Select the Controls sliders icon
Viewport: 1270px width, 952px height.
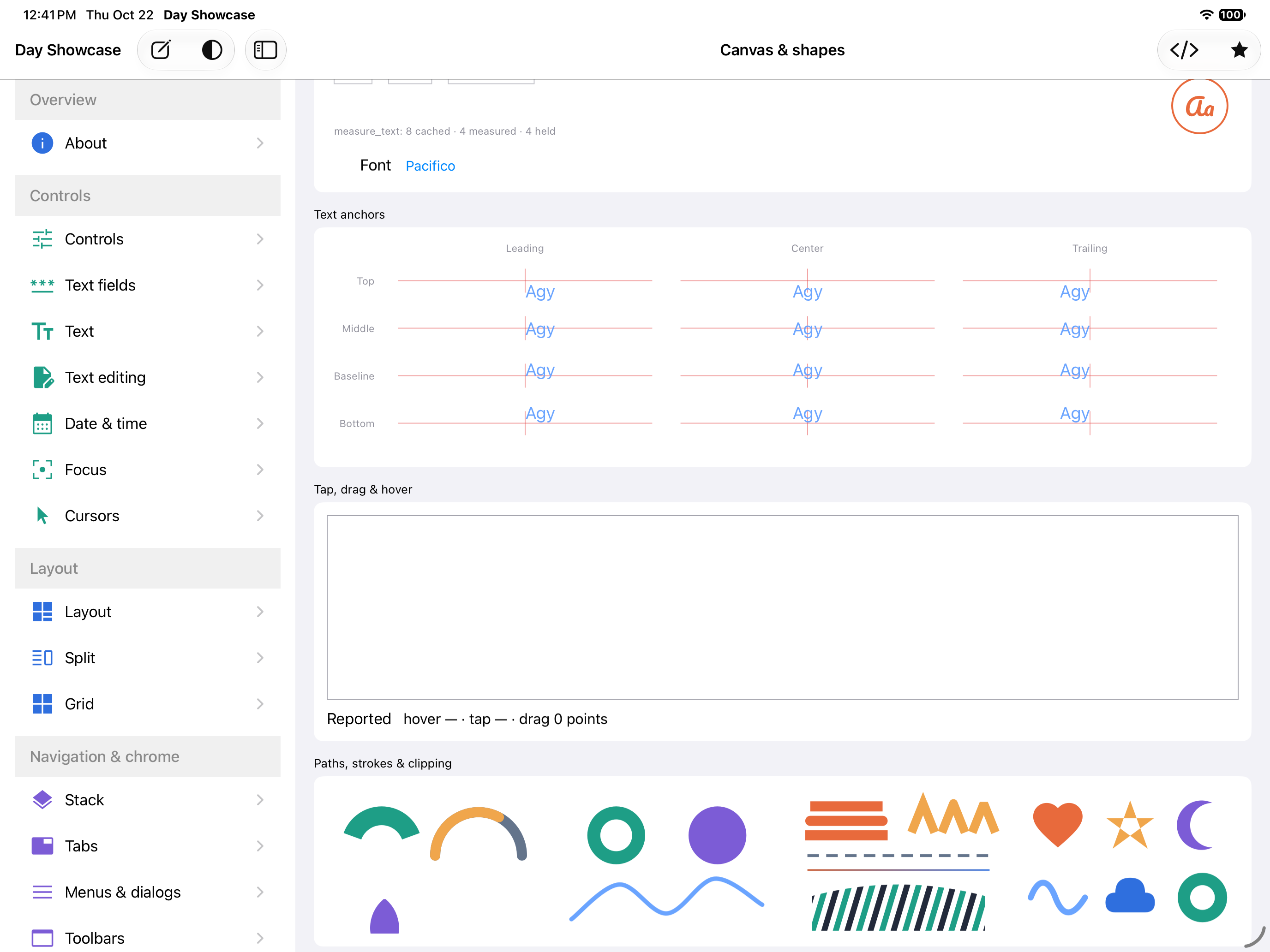click(x=42, y=239)
